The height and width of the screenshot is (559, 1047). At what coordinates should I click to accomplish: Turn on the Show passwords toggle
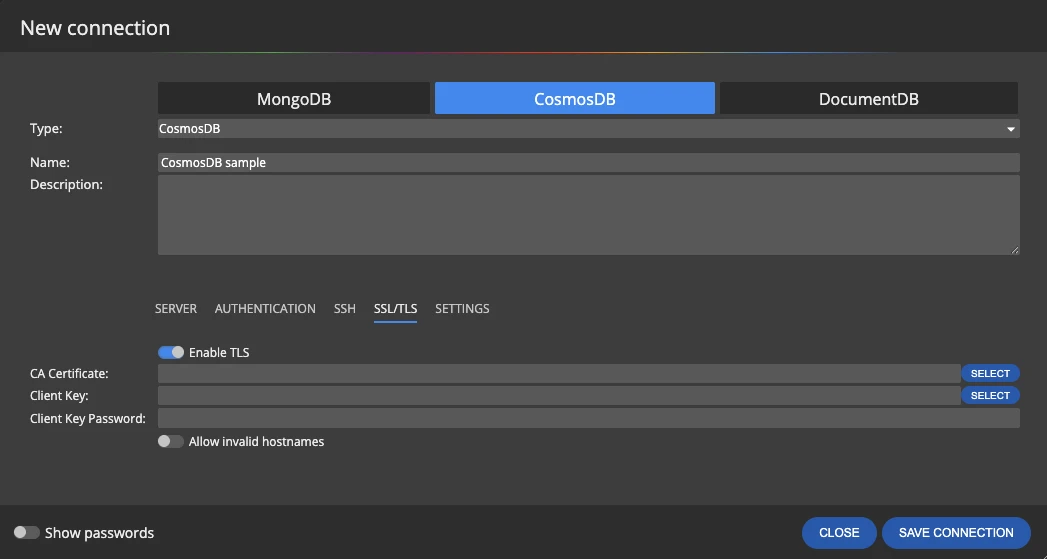pos(27,532)
